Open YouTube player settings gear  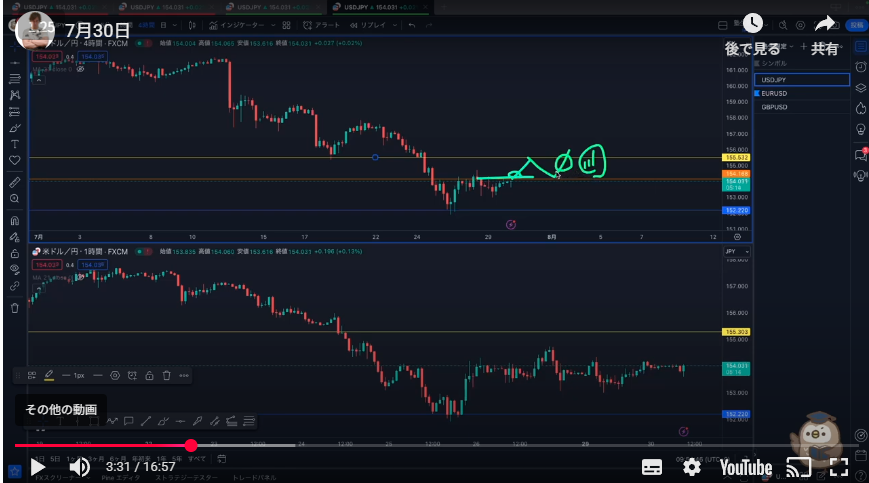(x=691, y=467)
